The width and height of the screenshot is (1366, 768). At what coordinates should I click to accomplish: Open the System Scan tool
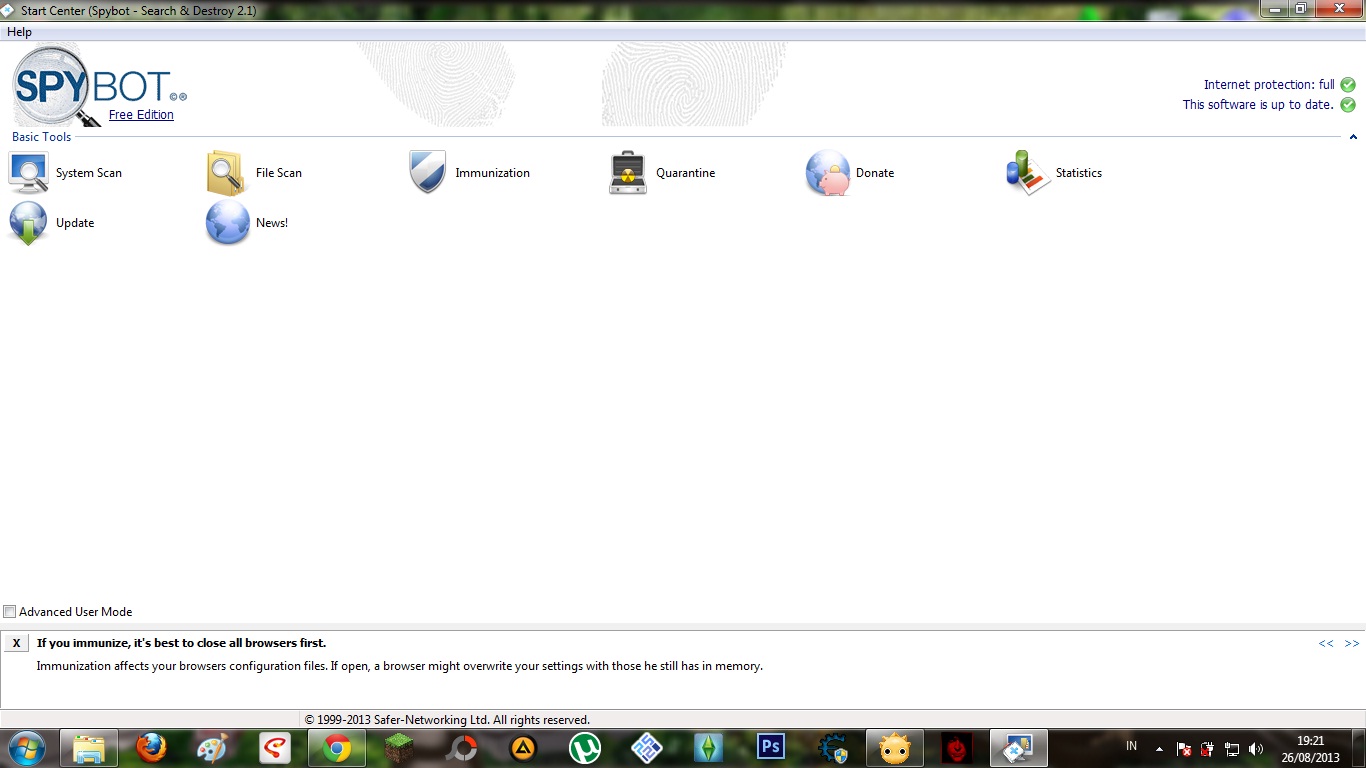pos(65,173)
